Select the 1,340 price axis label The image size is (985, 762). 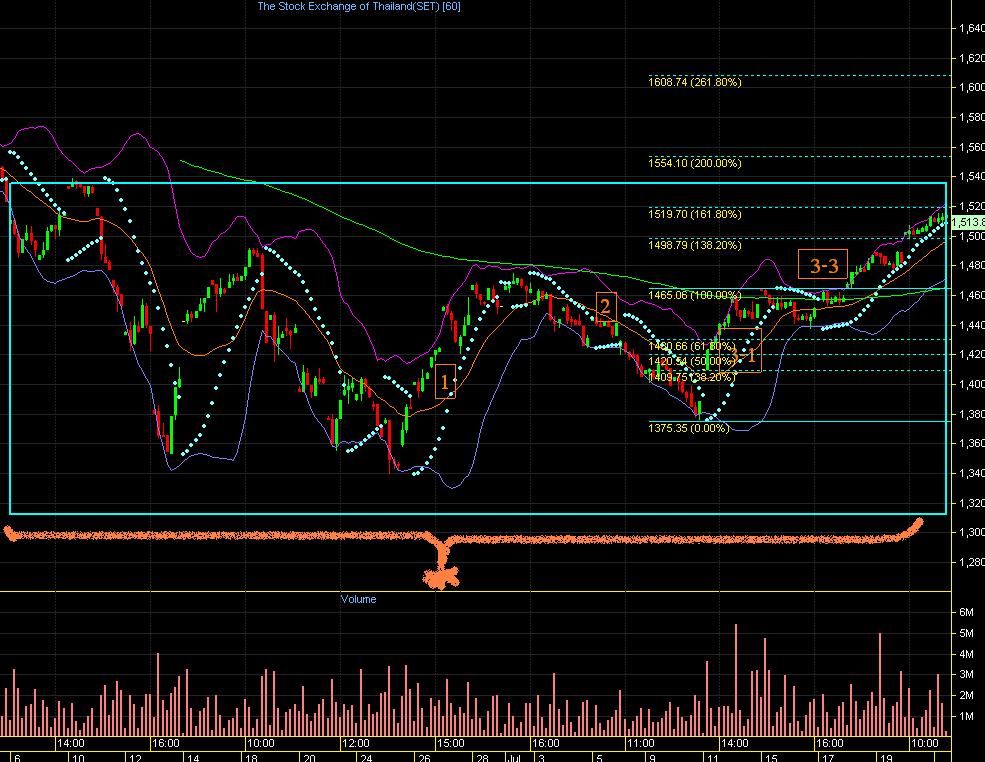971,474
